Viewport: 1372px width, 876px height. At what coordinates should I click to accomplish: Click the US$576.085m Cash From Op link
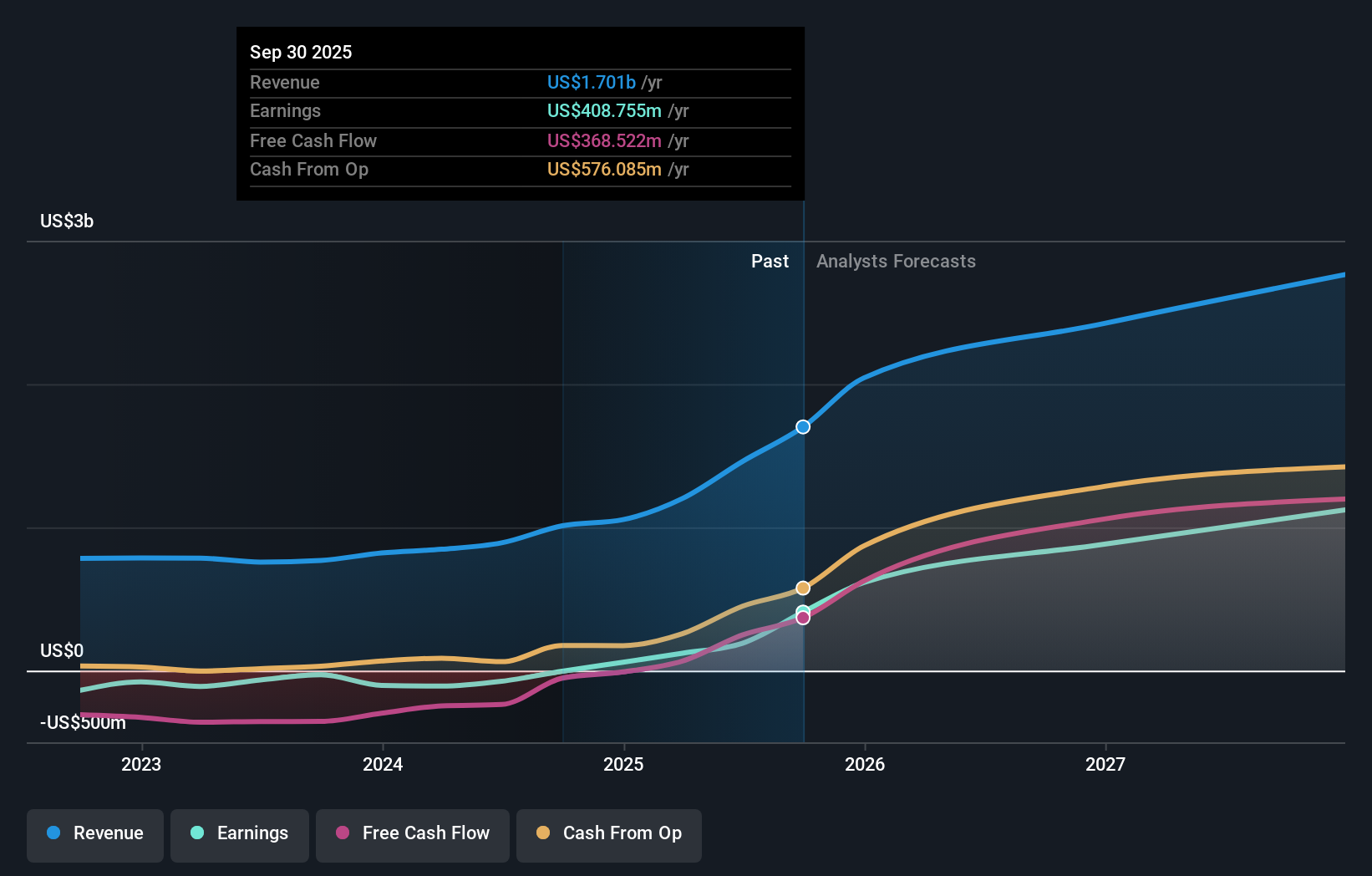(x=602, y=169)
